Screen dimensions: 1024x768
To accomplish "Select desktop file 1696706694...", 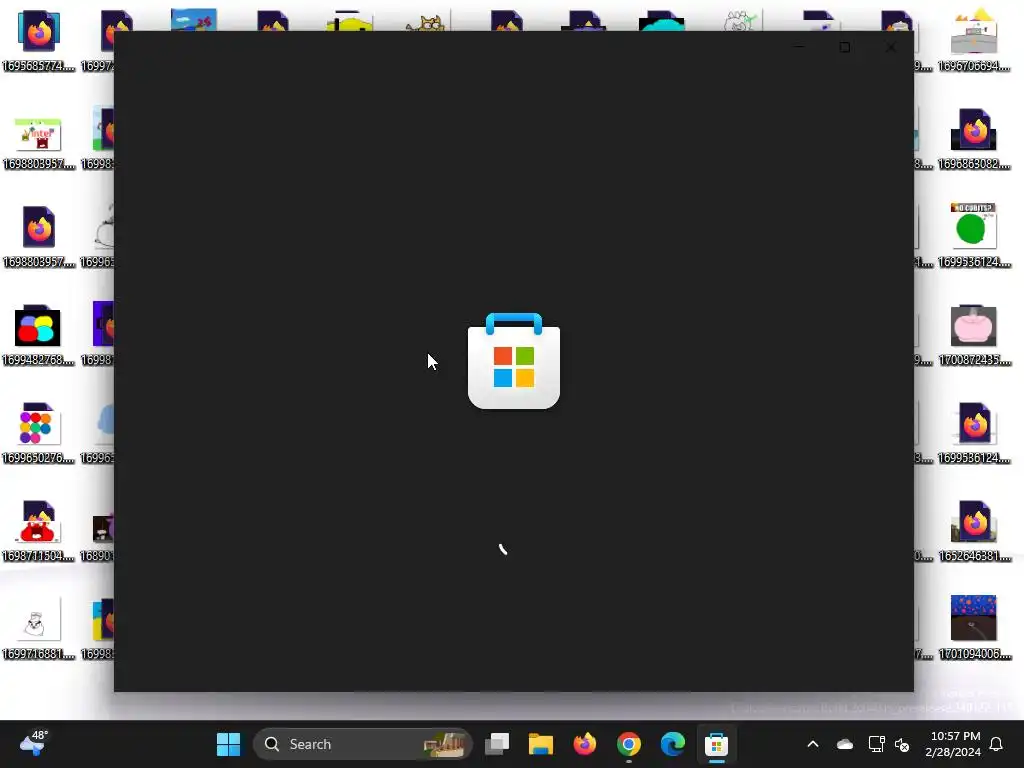I will coord(974,40).
